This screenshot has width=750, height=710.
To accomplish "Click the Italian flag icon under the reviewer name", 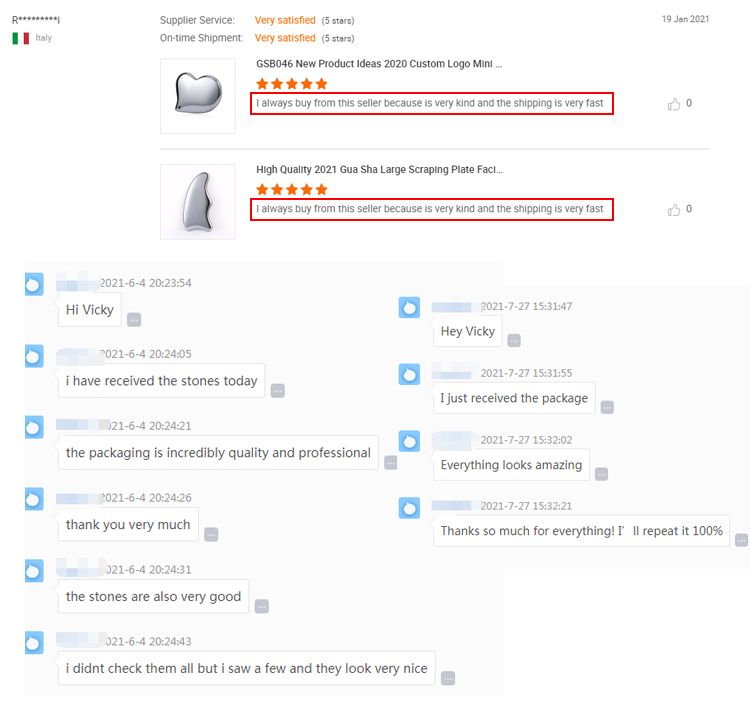I will (x=21, y=38).
